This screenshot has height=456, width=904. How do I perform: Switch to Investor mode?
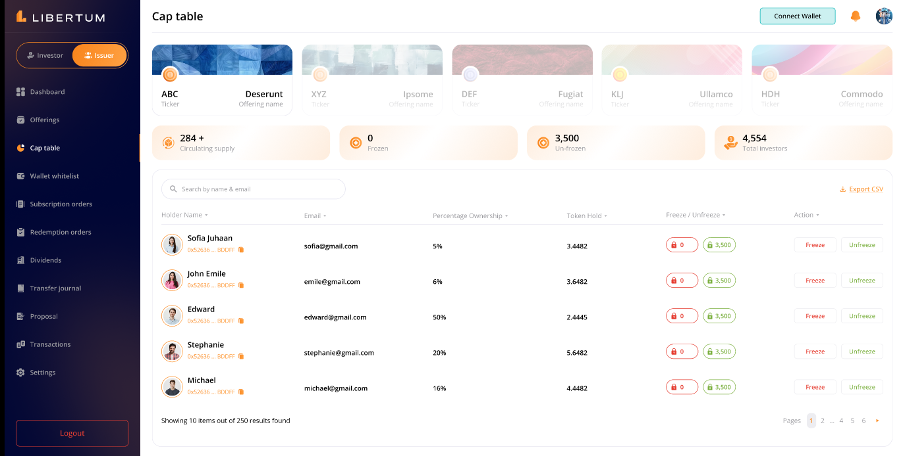click(45, 56)
